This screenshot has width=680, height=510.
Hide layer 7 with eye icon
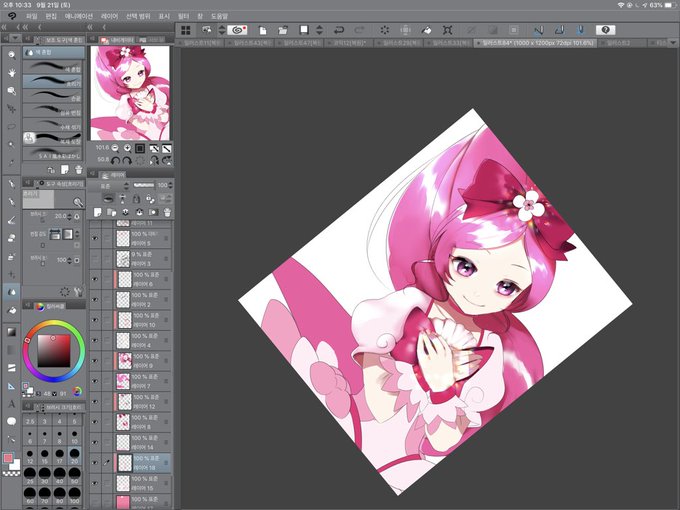pyautogui.click(x=95, y=381)
